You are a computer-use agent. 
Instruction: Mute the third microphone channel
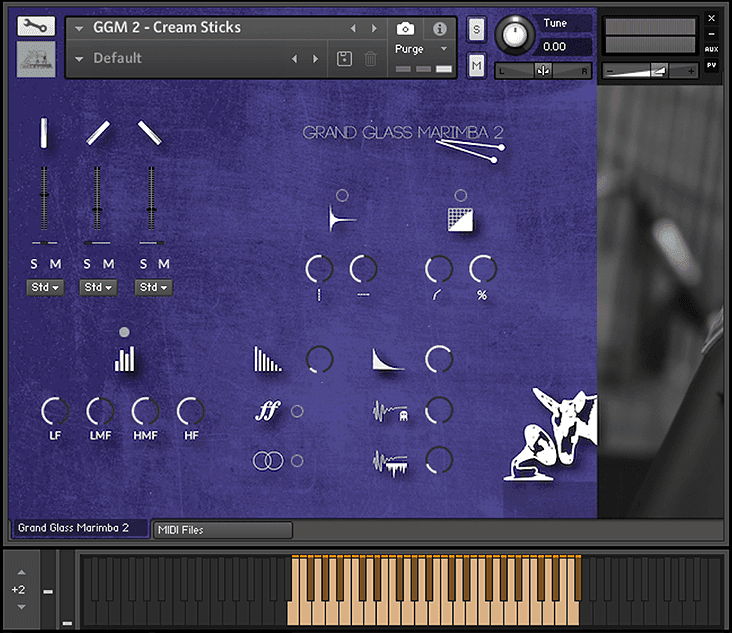pyautogui.click(x=163, y=264)
